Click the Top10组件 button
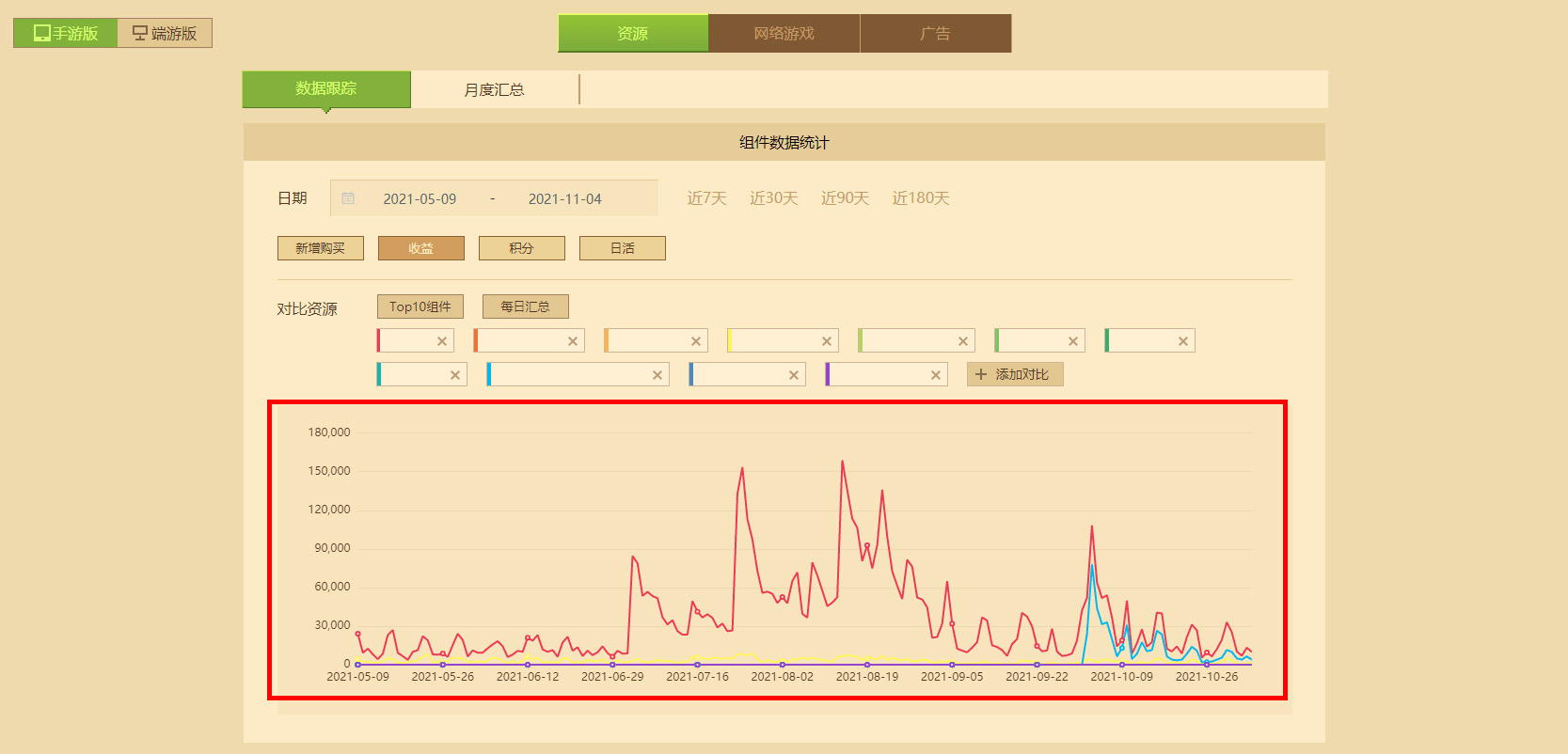The width and height of the screenshot is (1568, 754). (x=420, y=306)
